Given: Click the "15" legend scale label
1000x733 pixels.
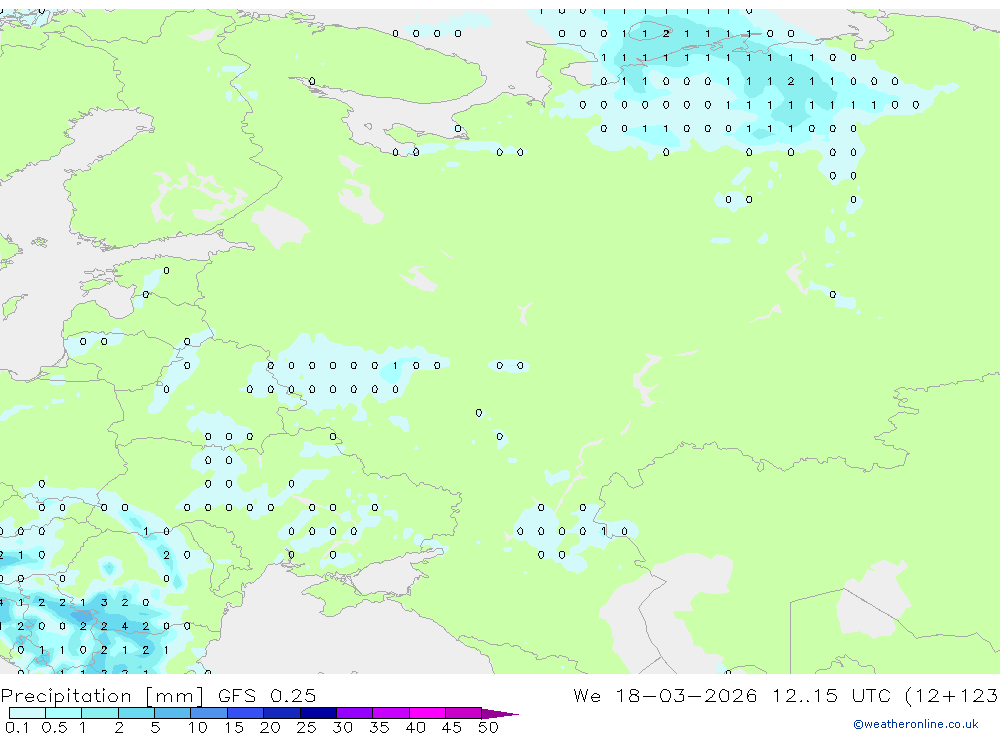Looking at the screenshot, I should coord(234,727).
